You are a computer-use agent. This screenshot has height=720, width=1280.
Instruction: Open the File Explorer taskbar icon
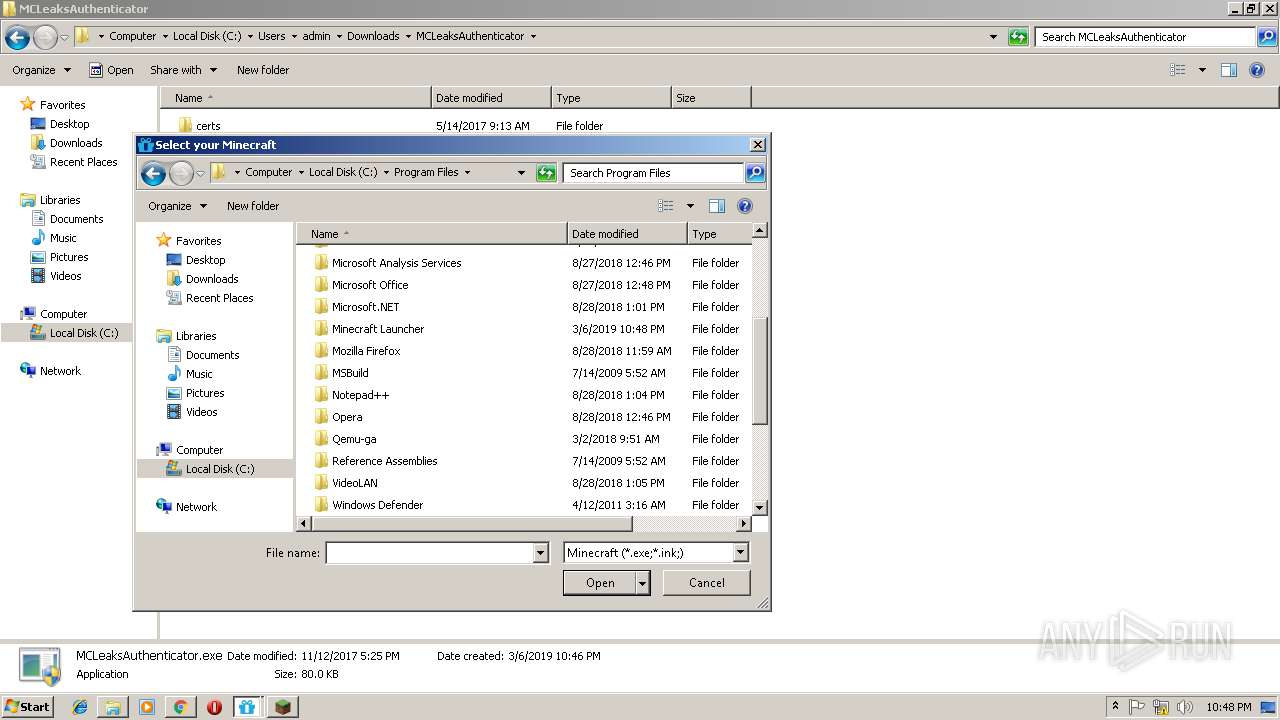(113, 707)
